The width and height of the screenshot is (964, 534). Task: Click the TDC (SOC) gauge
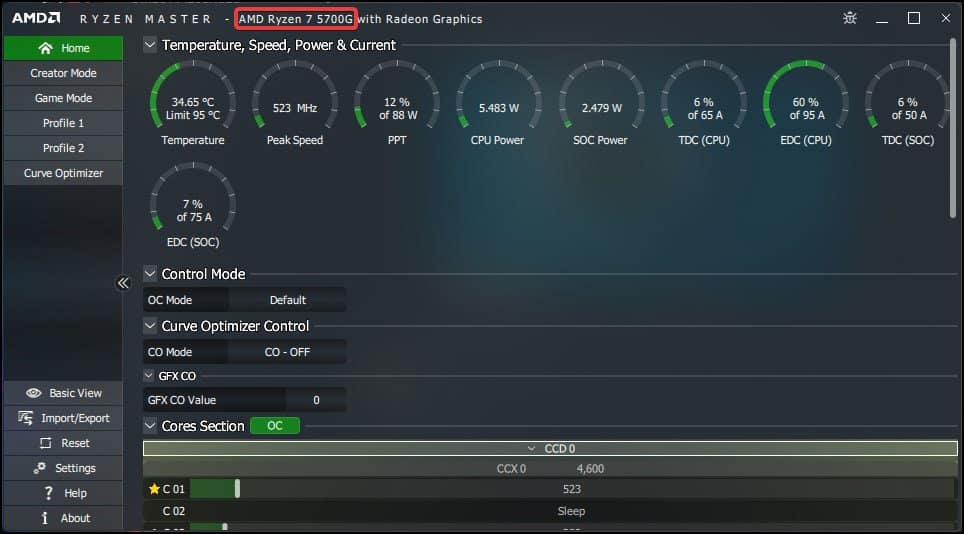tap(907, 103)
